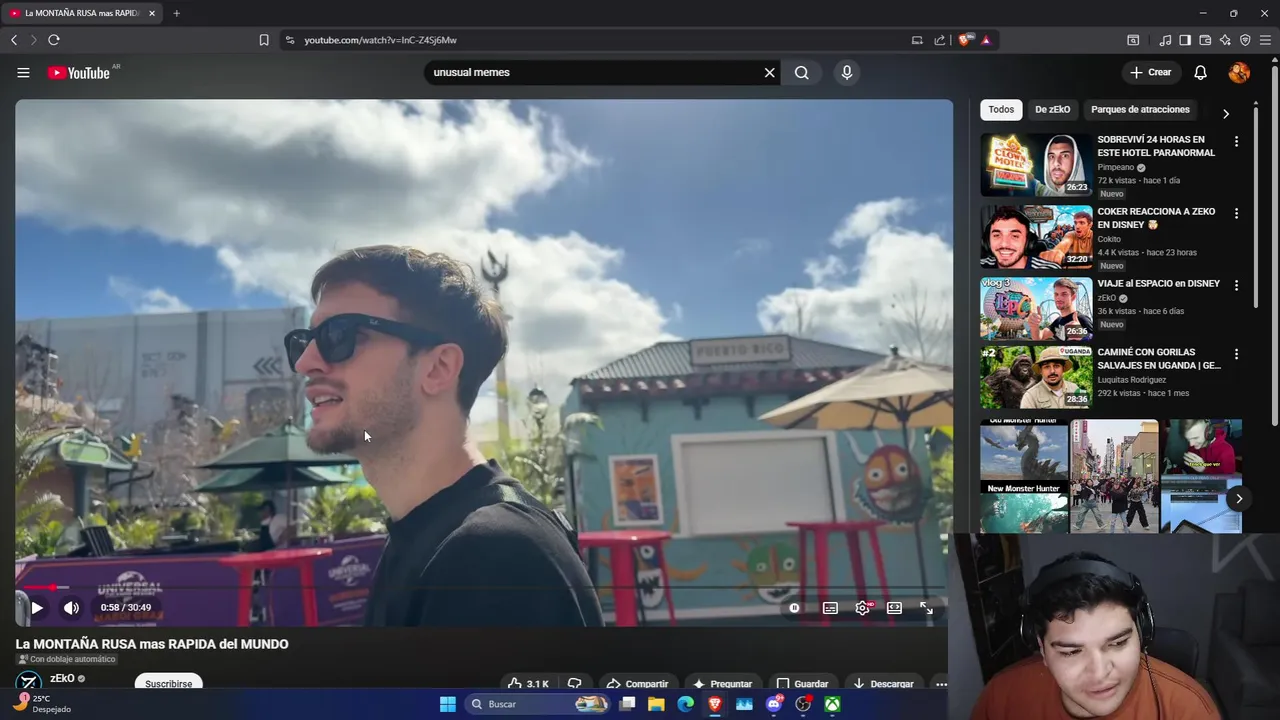Click the Compartir share button

637,684
